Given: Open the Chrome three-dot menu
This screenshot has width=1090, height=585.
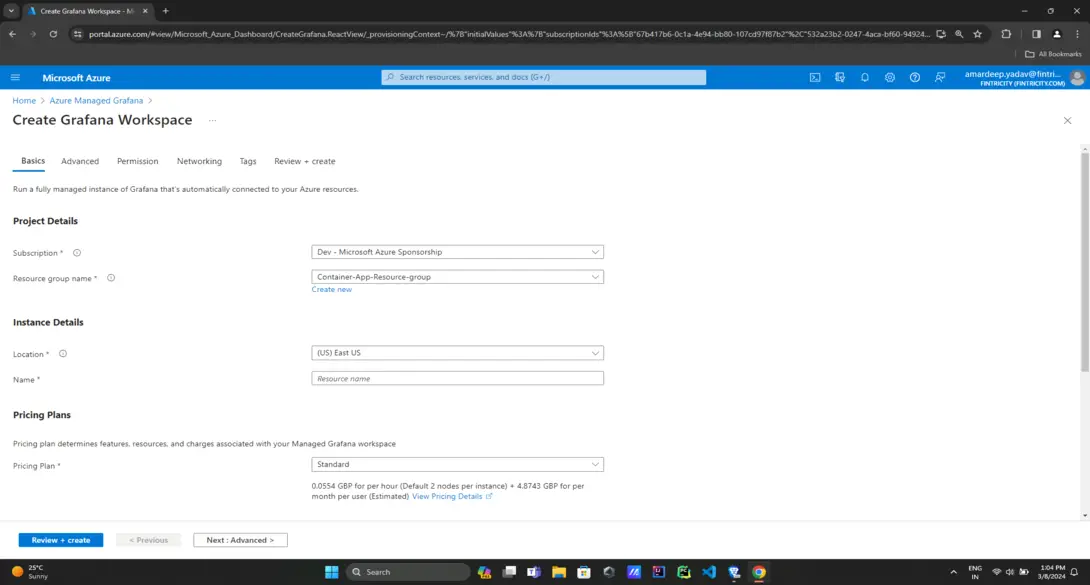Looking at the screenshot, I should coord(1077,34).
